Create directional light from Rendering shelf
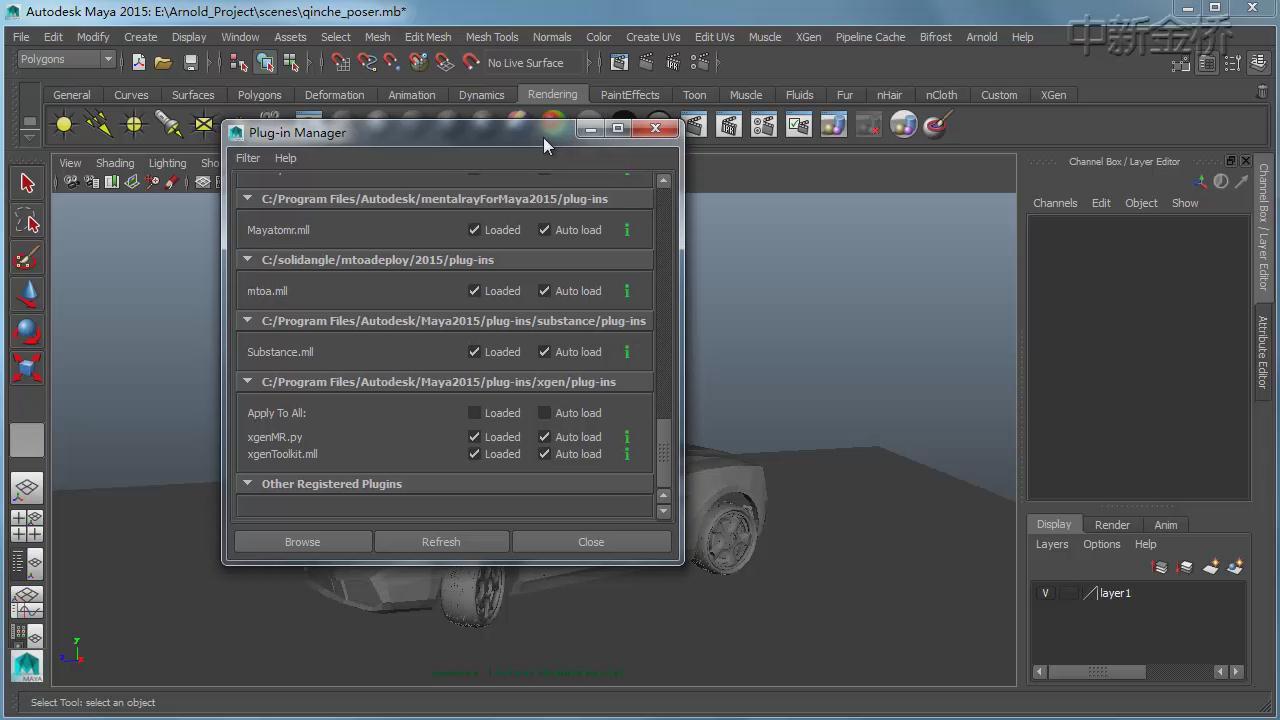1280x720 pixels. (x=99, y=125)
